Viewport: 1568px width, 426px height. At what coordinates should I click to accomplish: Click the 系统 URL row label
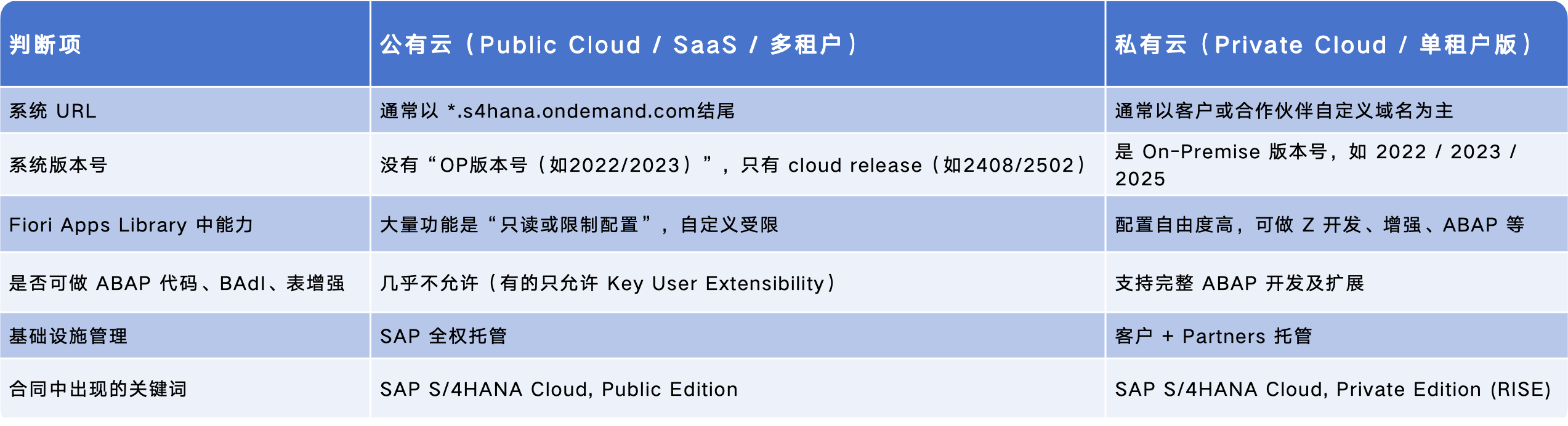(x=53, y=111)
